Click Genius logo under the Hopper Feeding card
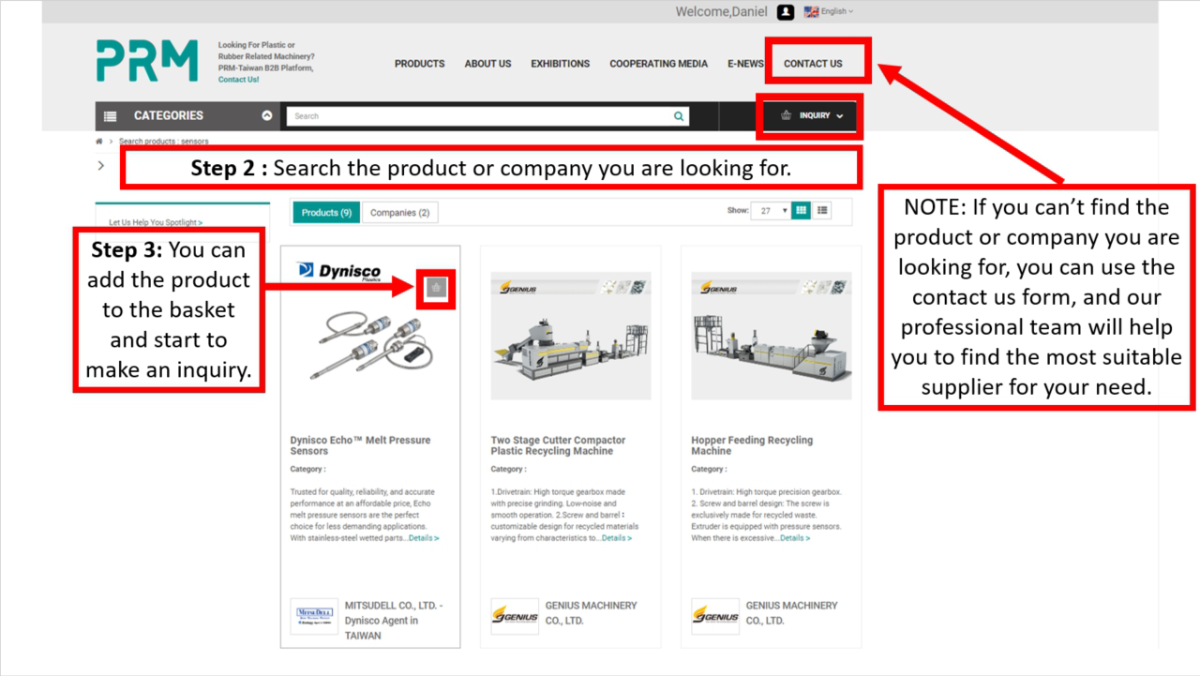Image resolution: width=1200 pixels, height=676 pixels. coord(715,616)
